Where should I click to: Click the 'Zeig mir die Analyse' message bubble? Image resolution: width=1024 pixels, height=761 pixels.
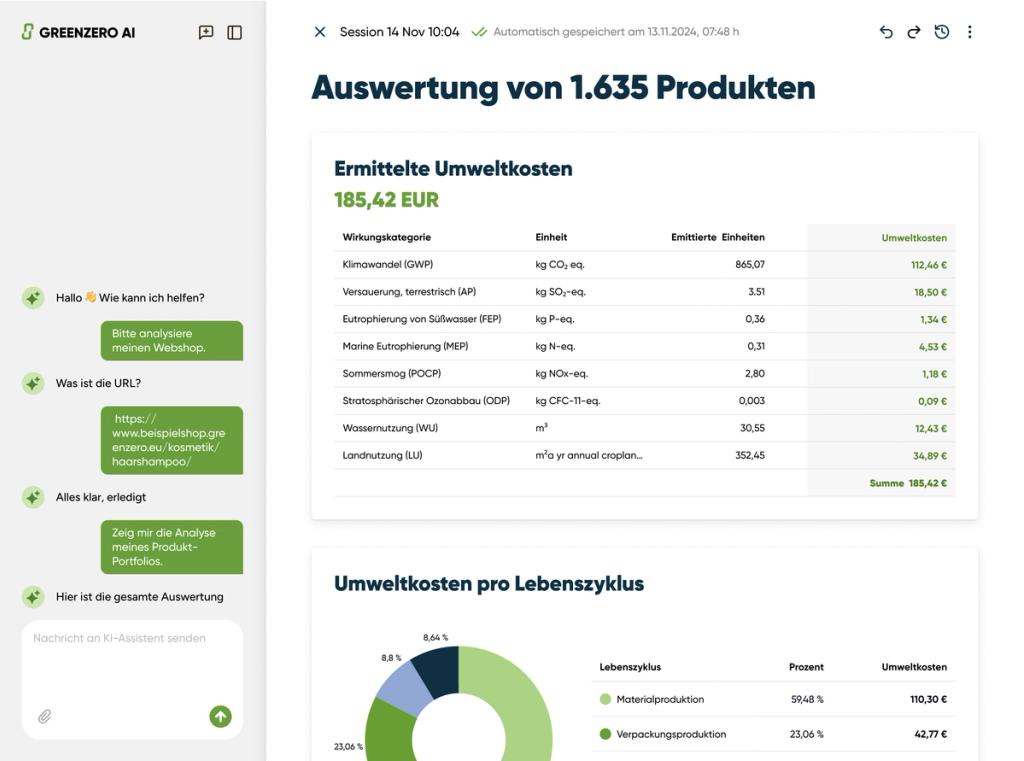tap(172, 547)
